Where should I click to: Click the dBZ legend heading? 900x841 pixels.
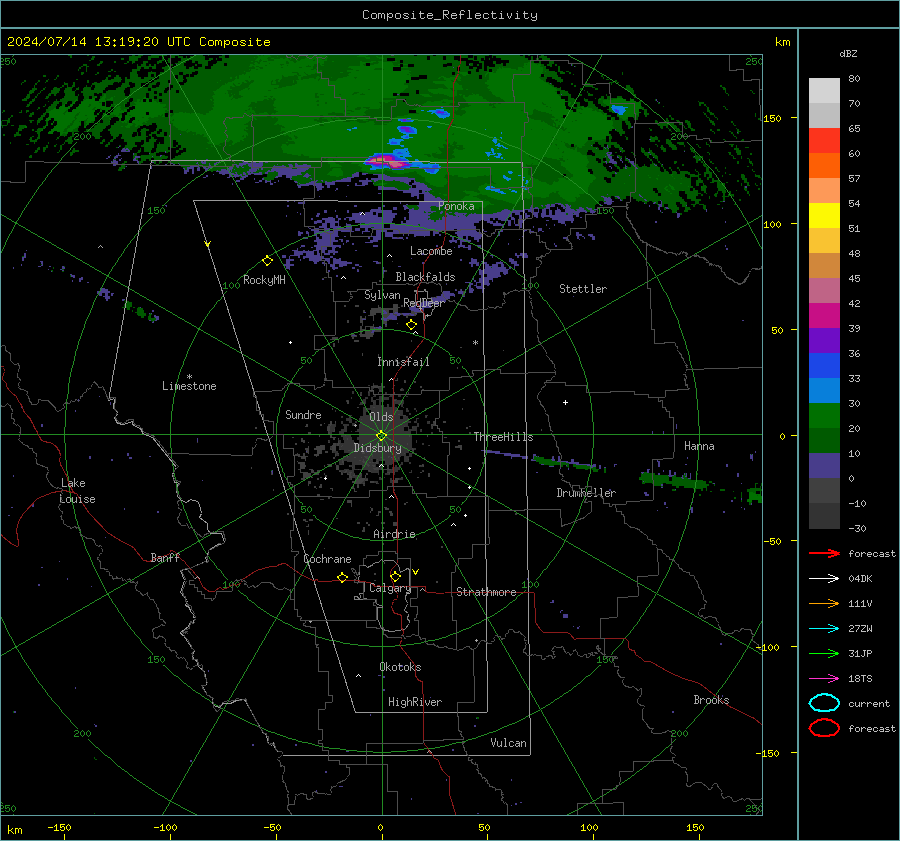tap(848, 53)
